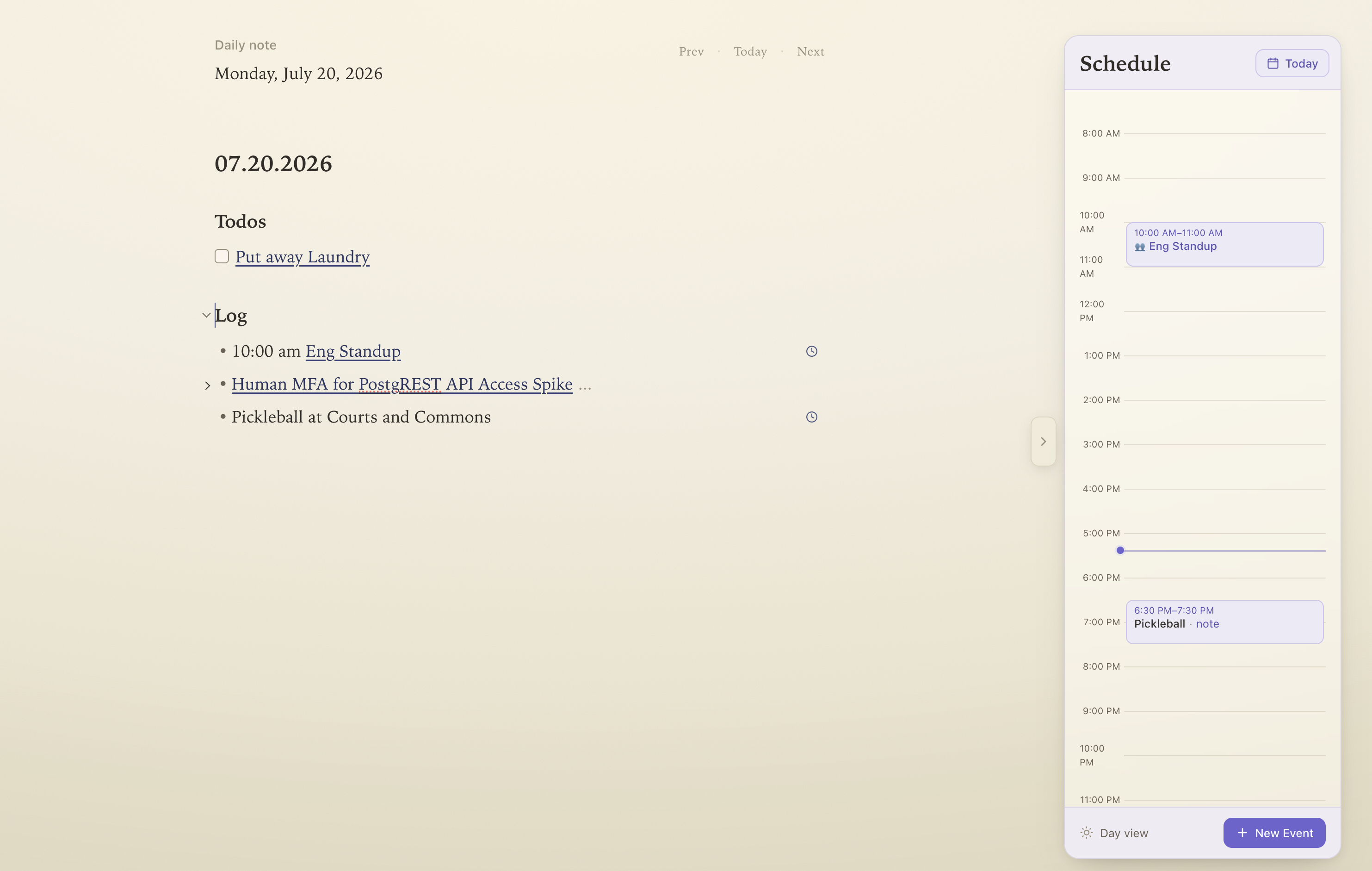This screenshot has width=1372, height=871.
Task: Go to Next daily note
Action: (810, 51)
